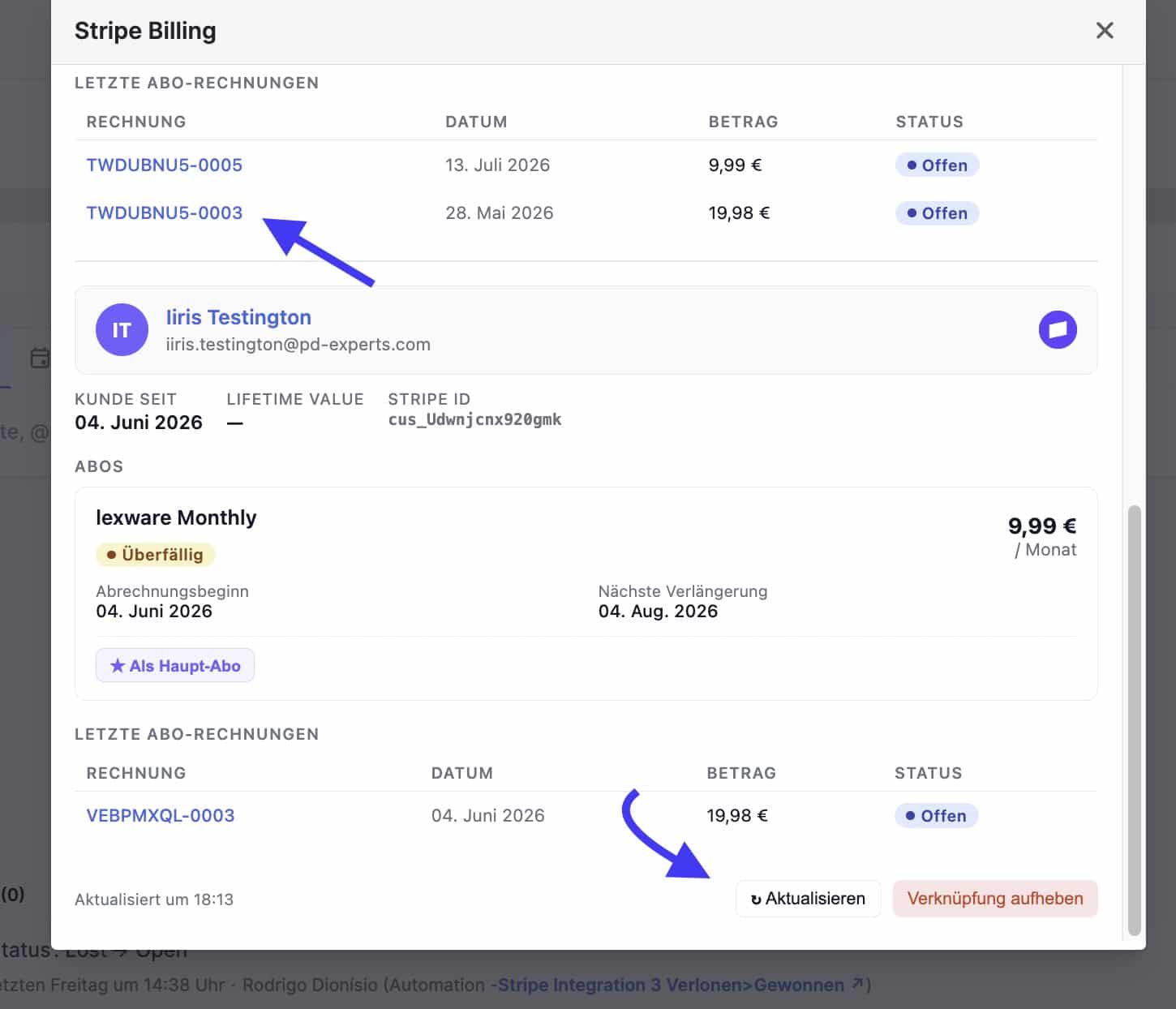Click Aktualisiert um 18:13 timestamp

click(154, 900)
